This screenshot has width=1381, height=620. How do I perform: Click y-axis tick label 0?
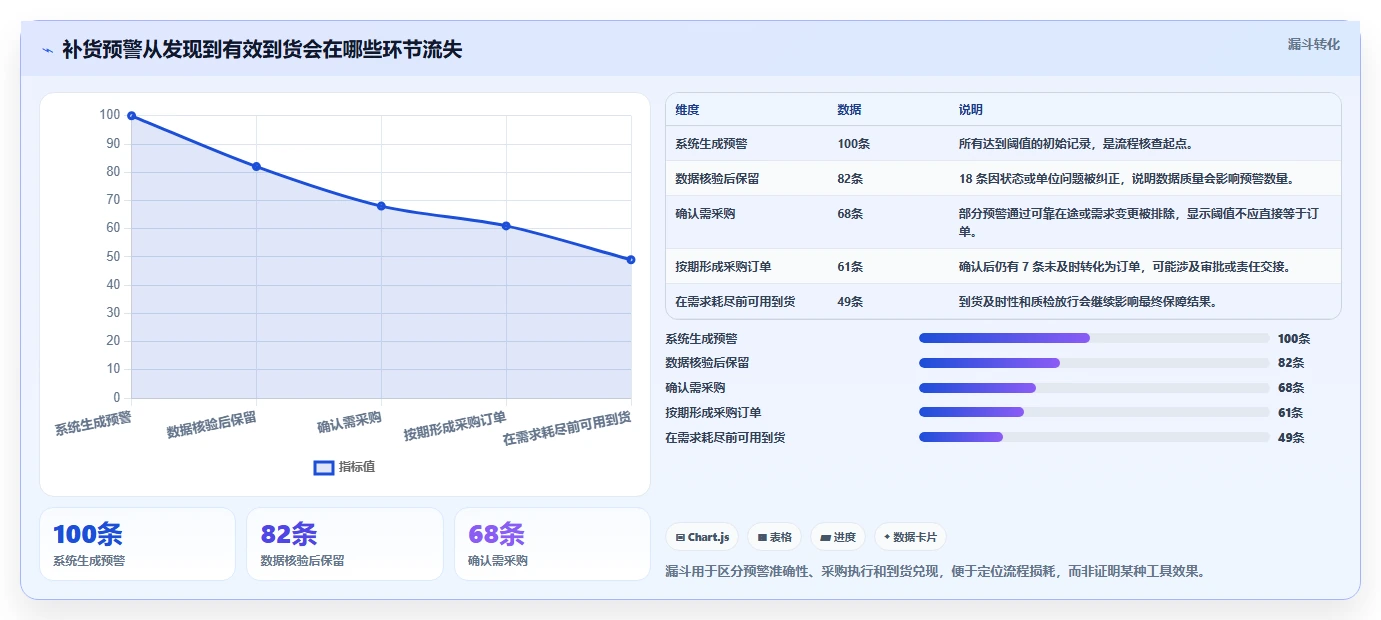(116, 398)
